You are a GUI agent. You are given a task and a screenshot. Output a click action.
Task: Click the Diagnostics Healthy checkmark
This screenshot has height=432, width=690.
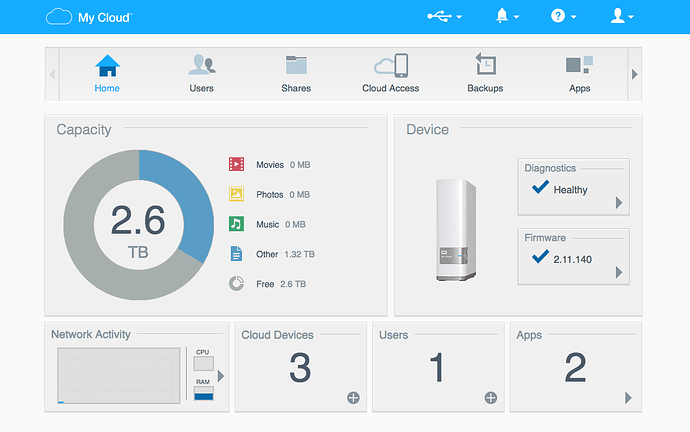tap(540, 187)
